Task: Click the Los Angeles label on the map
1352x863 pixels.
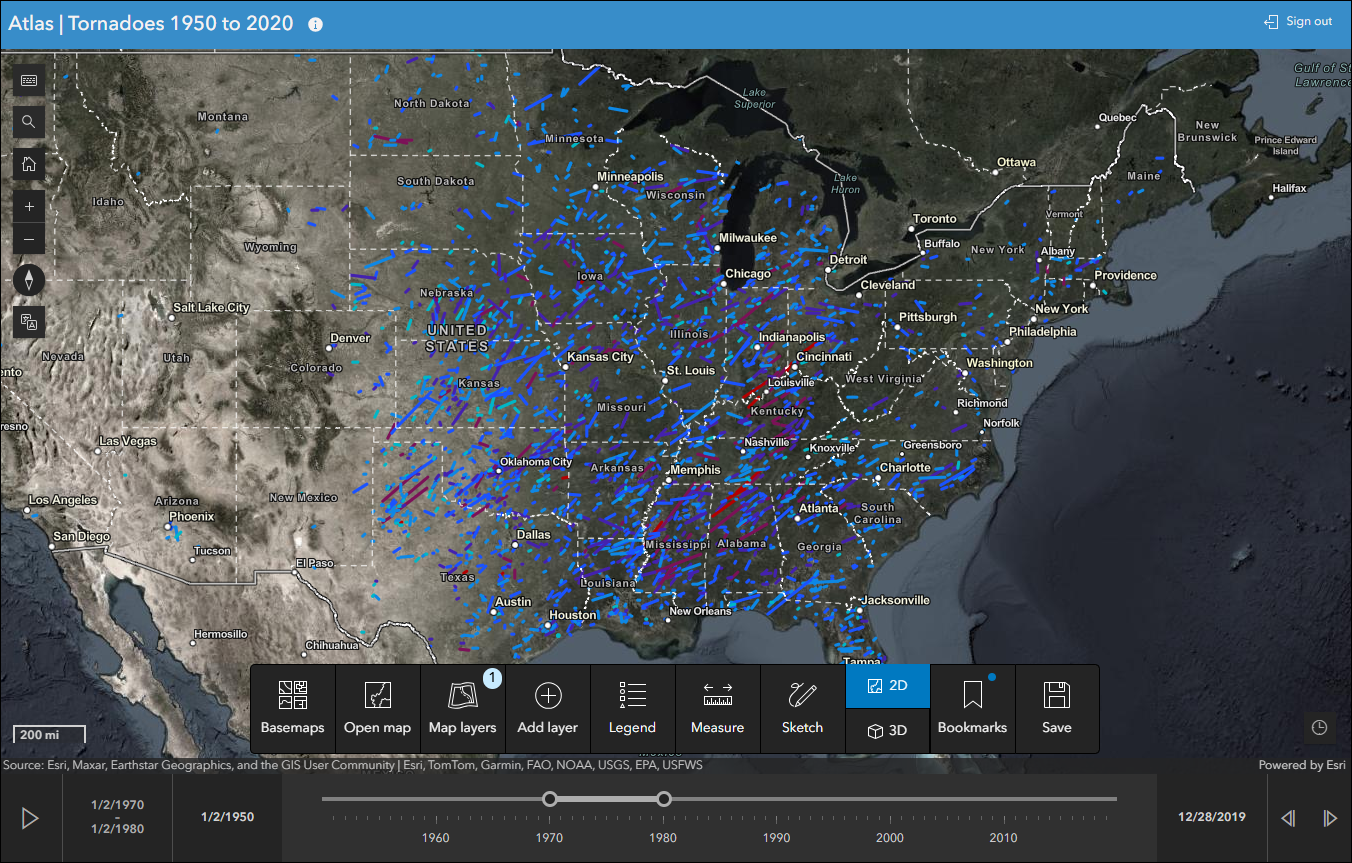Action: (63, 500)
